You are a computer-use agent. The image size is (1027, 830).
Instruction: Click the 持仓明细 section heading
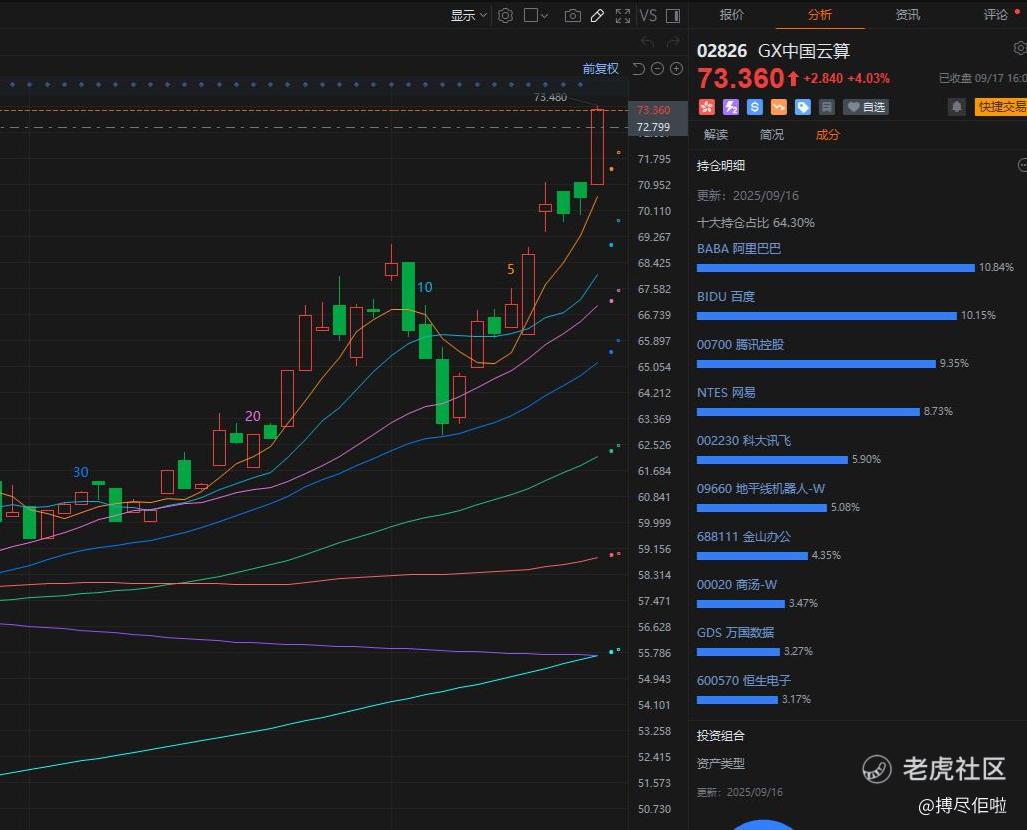pos(720,166)
